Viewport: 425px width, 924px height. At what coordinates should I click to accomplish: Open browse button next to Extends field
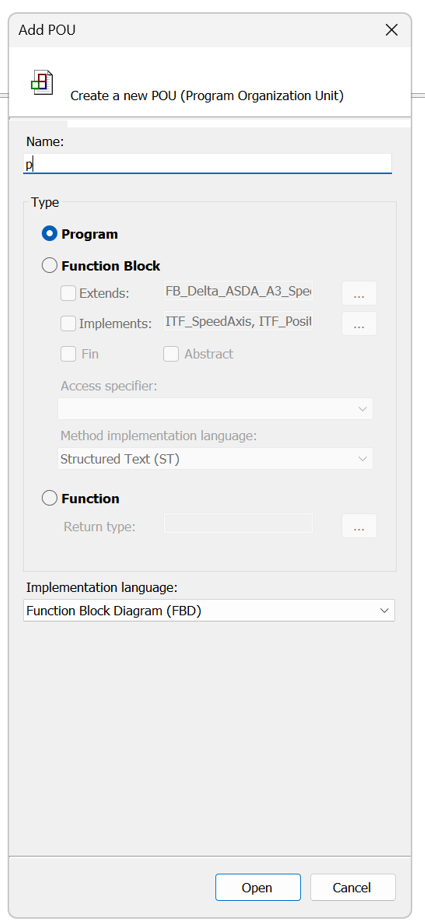click(x=359, y=293)
